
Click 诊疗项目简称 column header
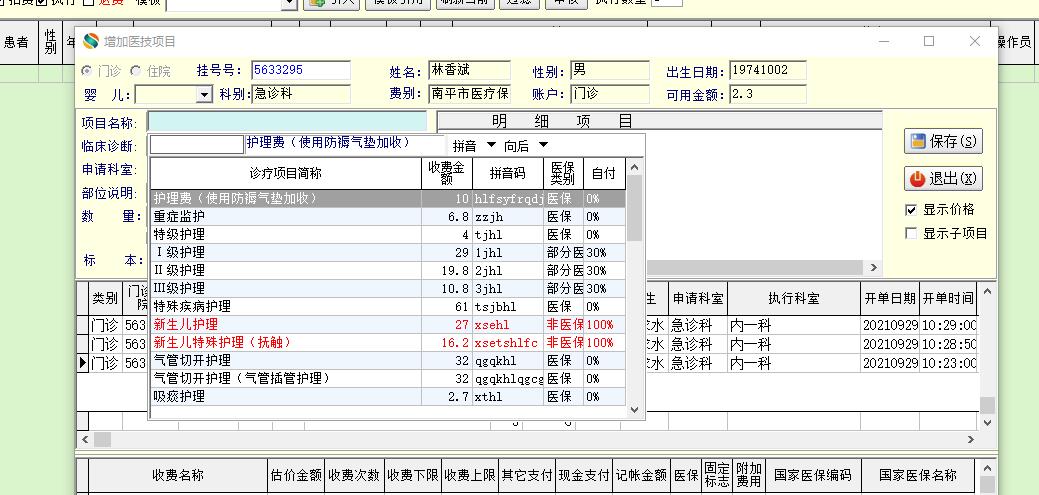(x=286, y=174)
